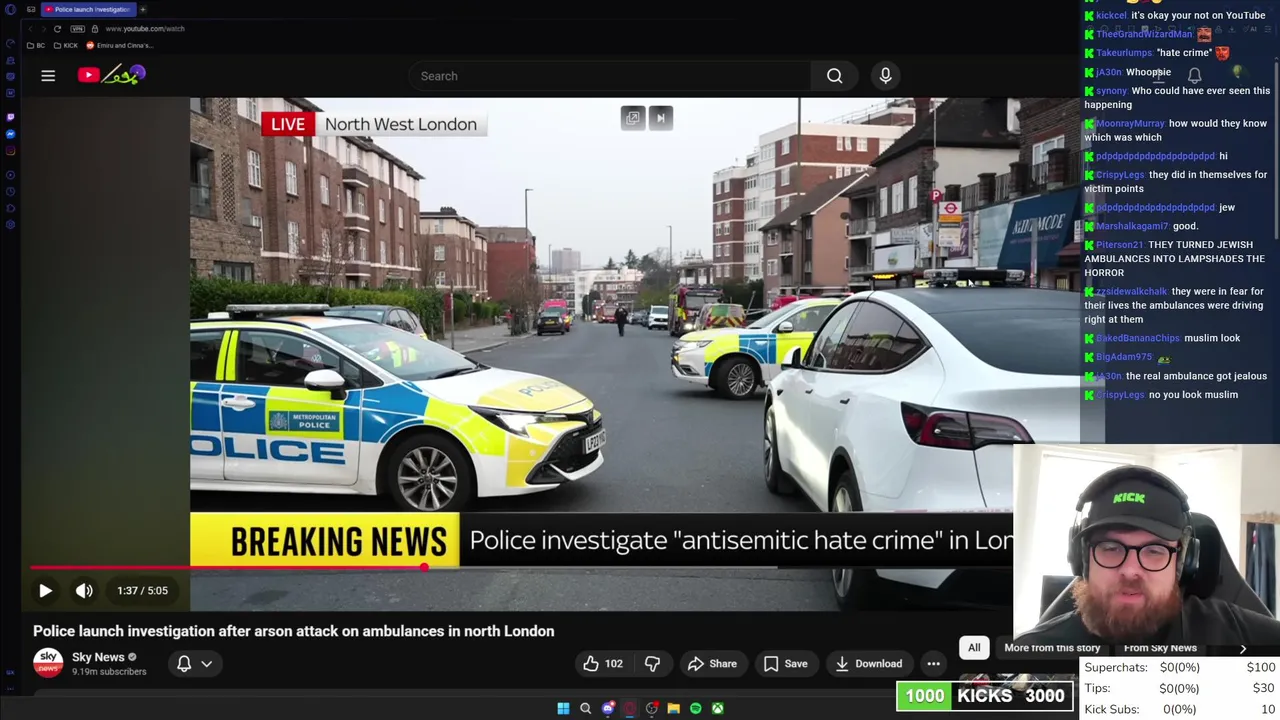Go forward in browser history
The width and height of the screenshot is (1280, 720).
click(42, 29)
